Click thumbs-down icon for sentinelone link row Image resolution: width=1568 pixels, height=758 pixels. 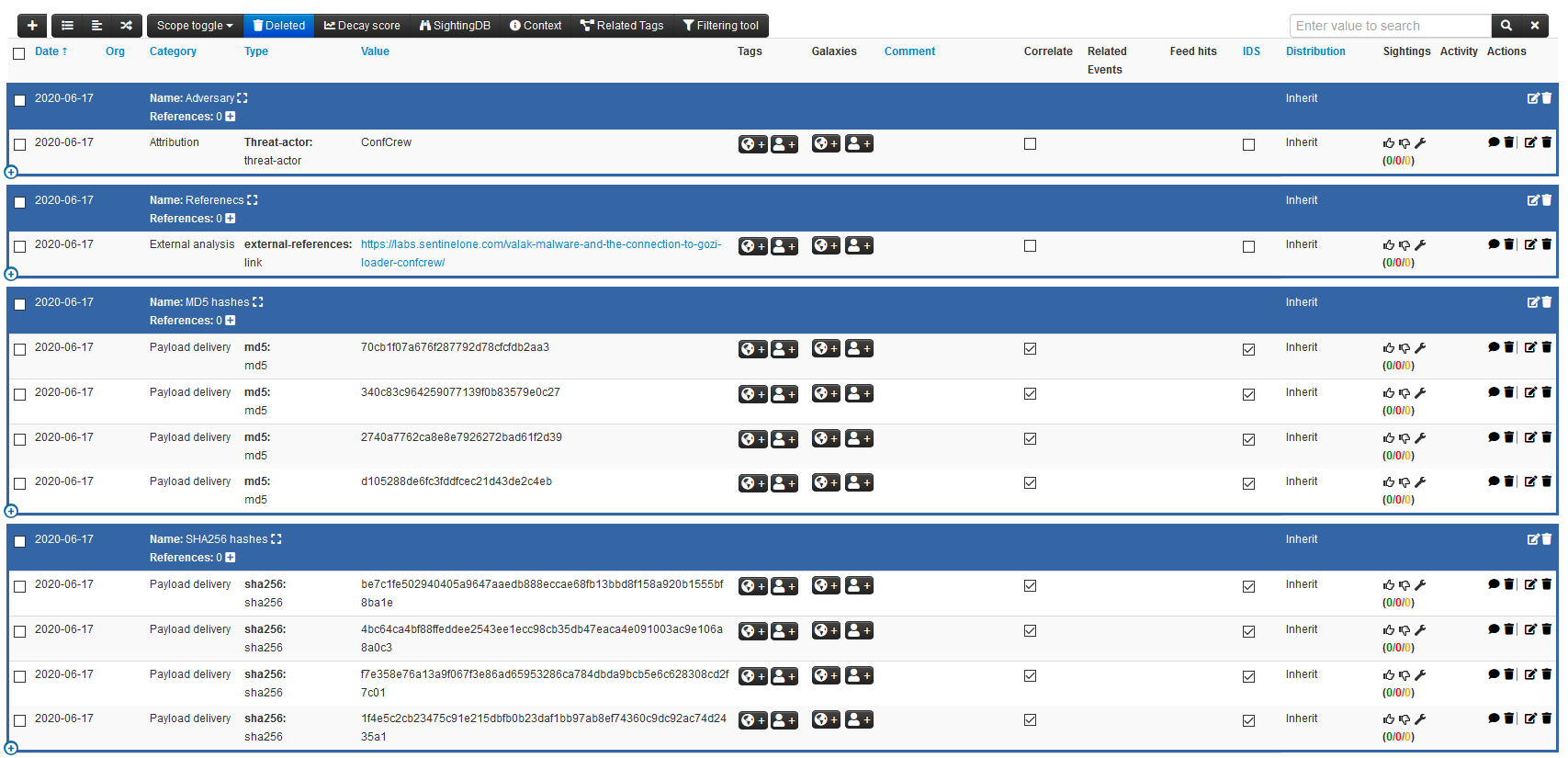point(1404,245)
